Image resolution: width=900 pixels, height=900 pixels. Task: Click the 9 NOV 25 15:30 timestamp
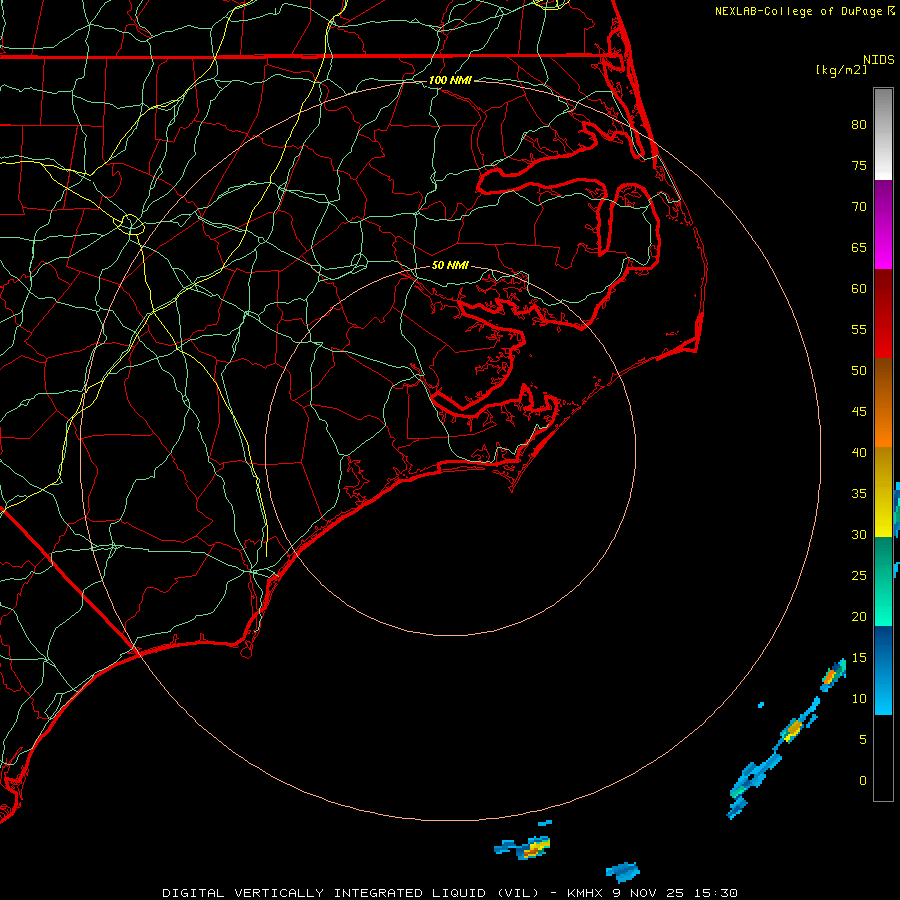point(675,893)
